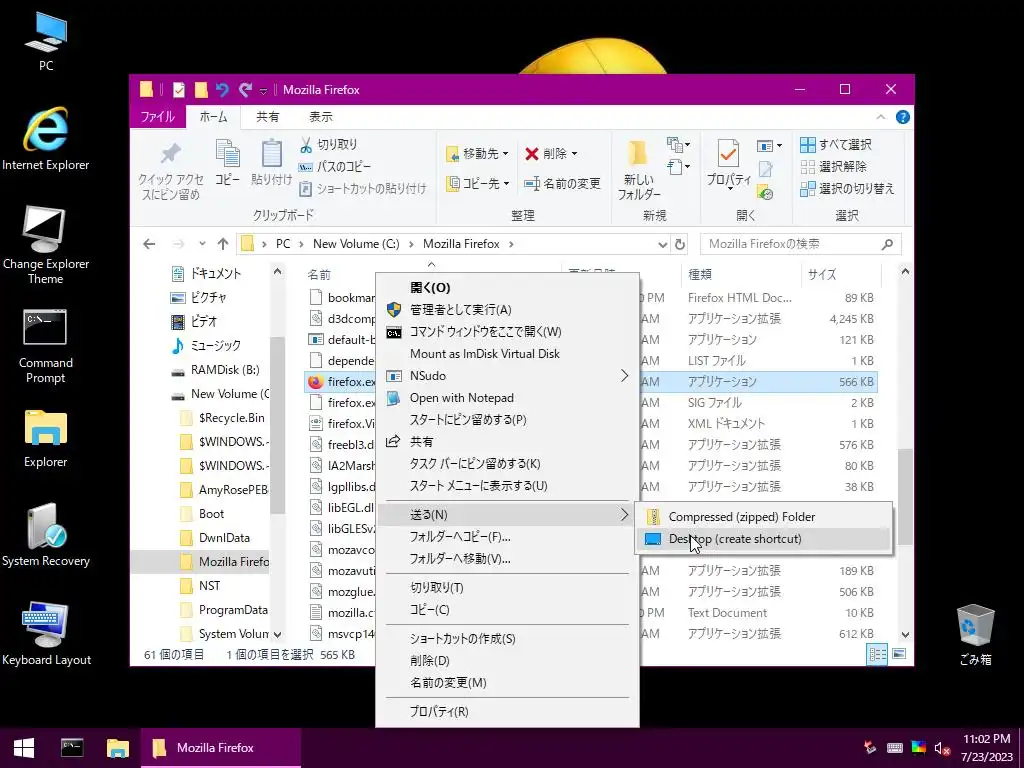Open Command Prompt from taskbar
1024x768 pixels.
[72, 748]
